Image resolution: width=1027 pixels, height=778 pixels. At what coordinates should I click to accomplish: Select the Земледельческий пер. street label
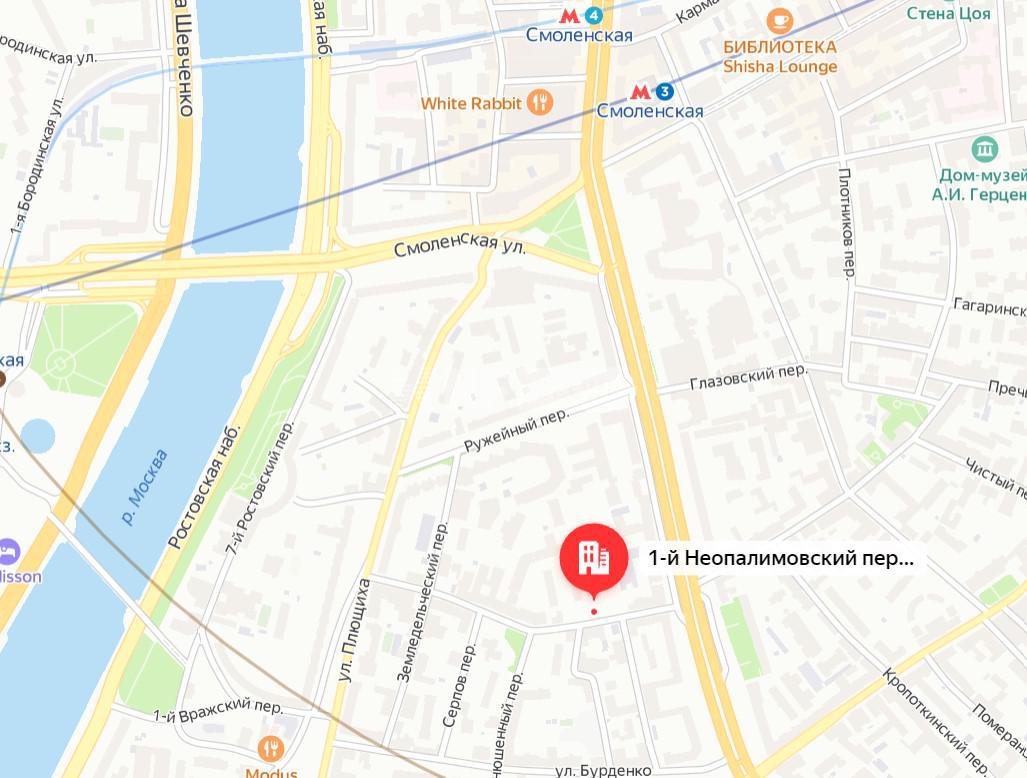coord(422,602)
